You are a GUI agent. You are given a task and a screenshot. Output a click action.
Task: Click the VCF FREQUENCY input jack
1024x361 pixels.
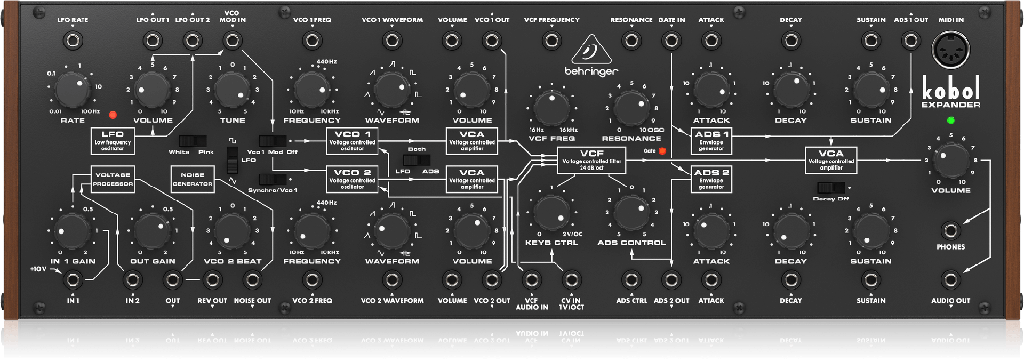pos(551,41)
